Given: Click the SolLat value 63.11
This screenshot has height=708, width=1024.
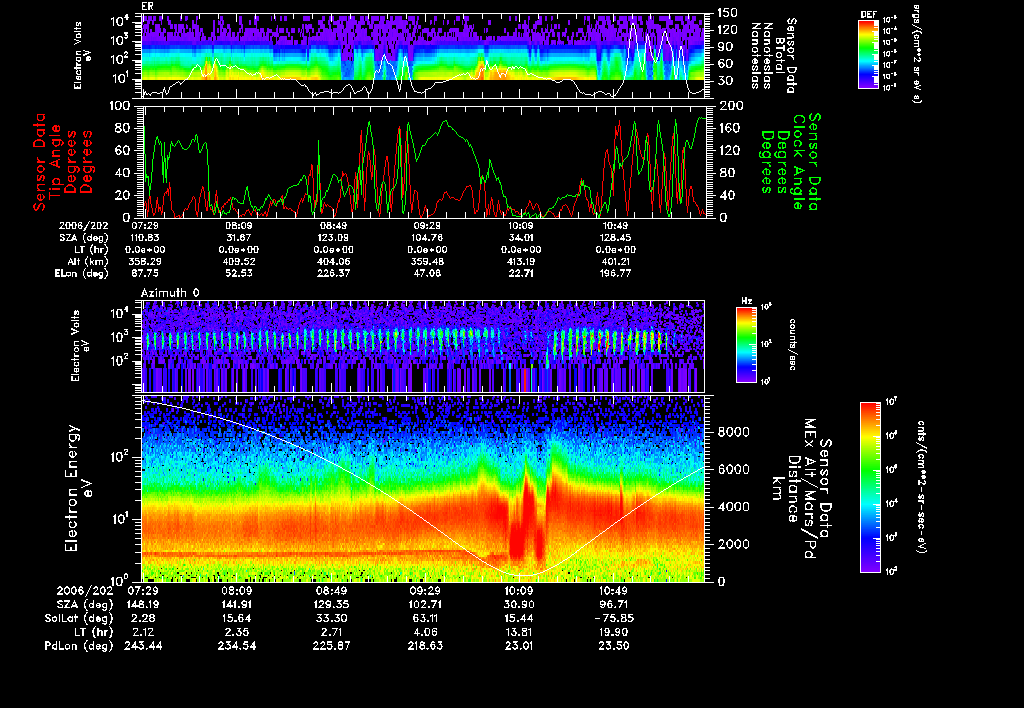Looking at the screenshot, I should pyautogui.click(x=425, y=618).
